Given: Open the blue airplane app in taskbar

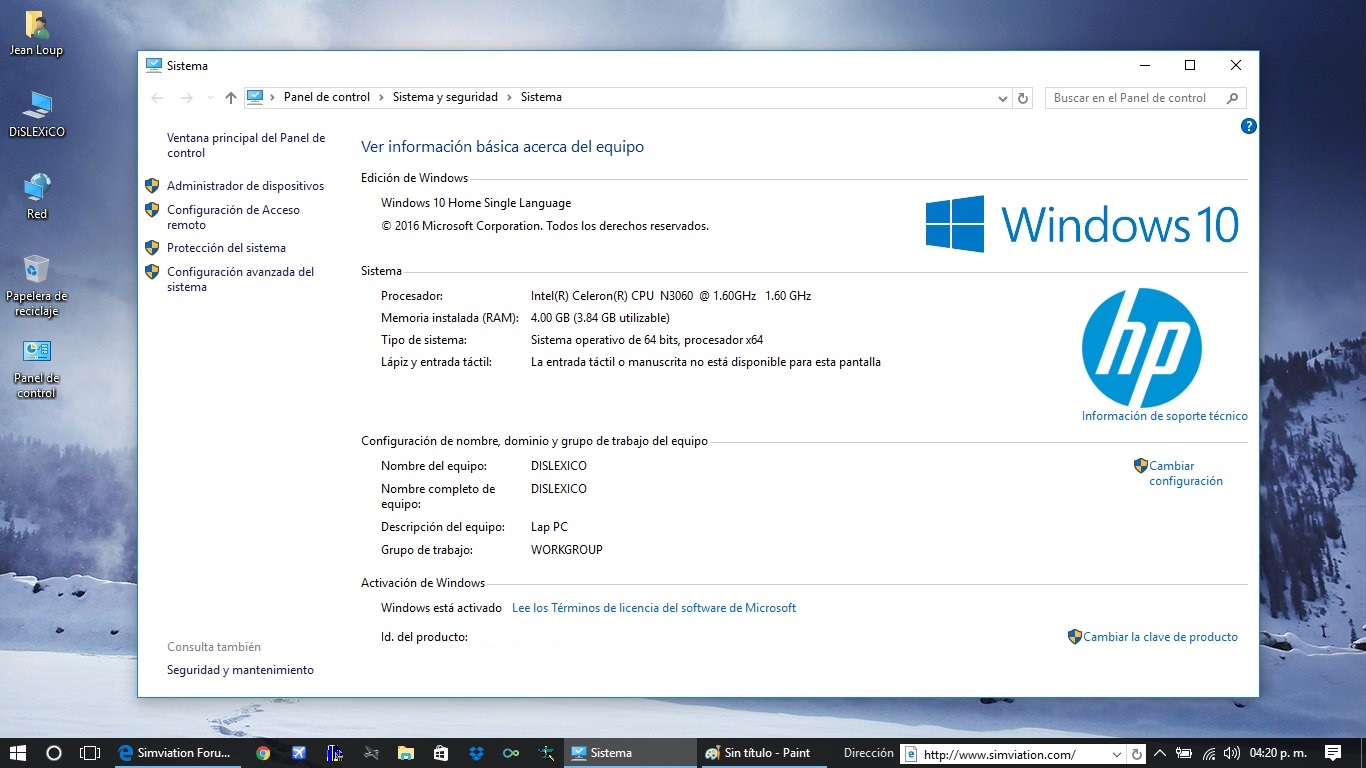Looking at the screenshot, I should click(299, 753).
